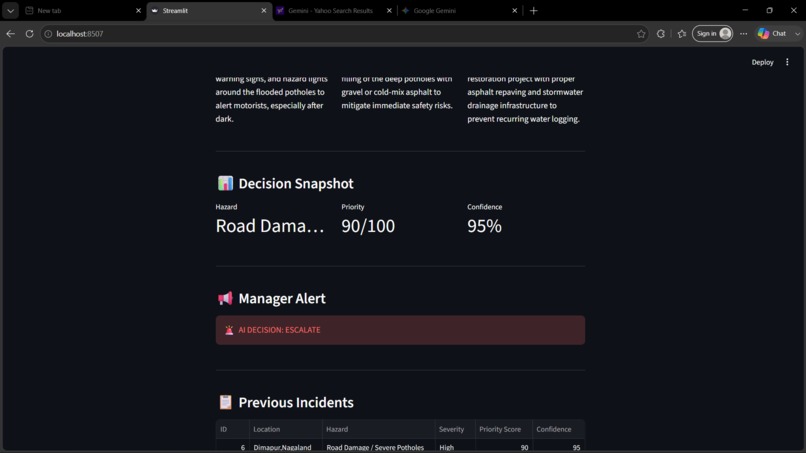Open the favorites list icon
Screen dimensions: 806x453
682,33
